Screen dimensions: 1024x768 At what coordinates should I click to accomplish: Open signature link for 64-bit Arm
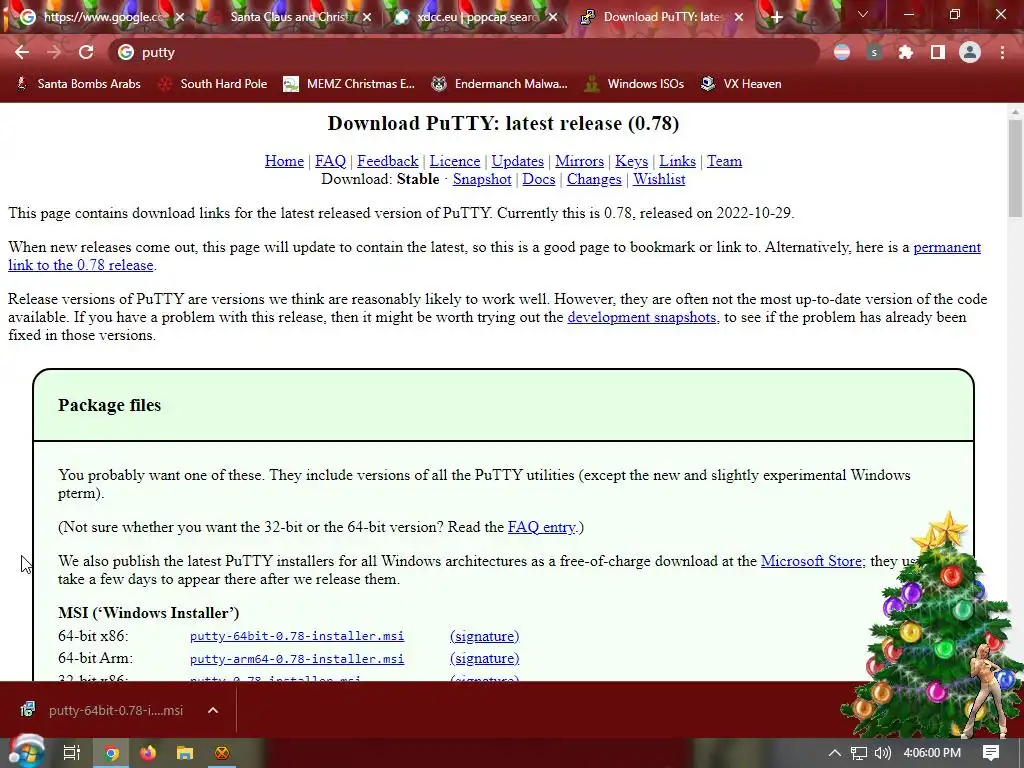click(x=485, y=658)
